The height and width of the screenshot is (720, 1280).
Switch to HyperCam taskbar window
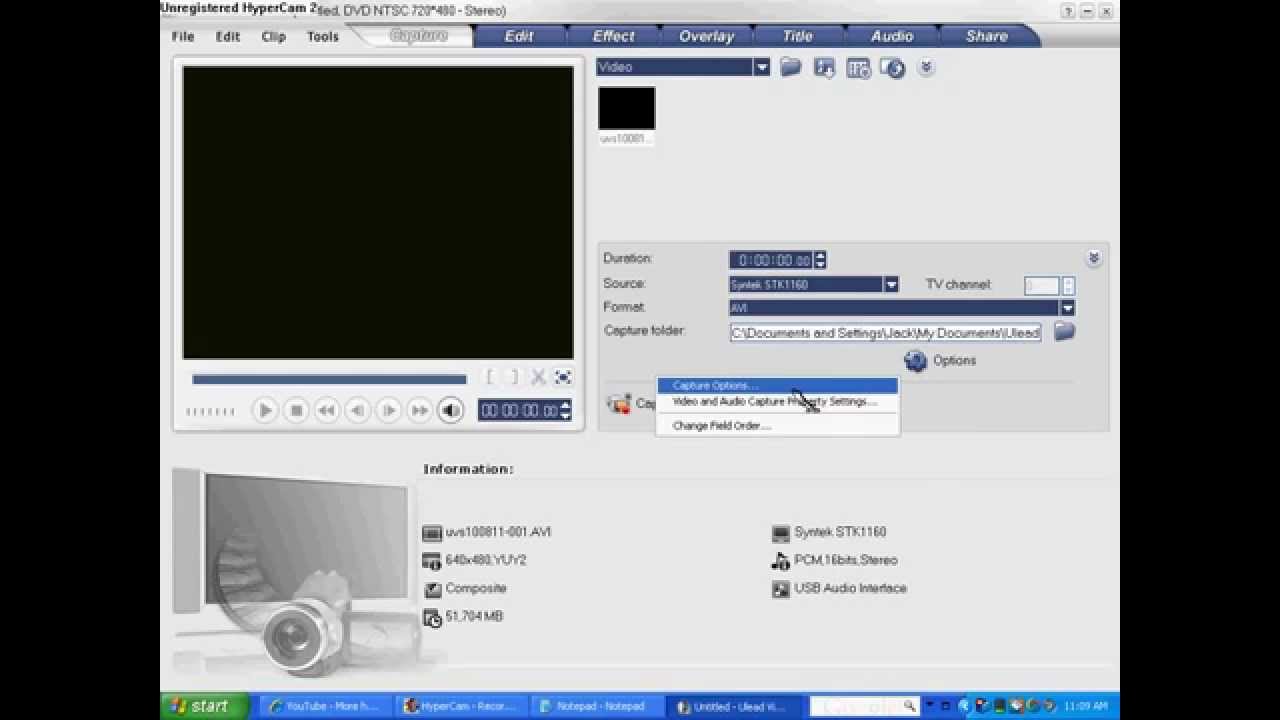[459, 706]
